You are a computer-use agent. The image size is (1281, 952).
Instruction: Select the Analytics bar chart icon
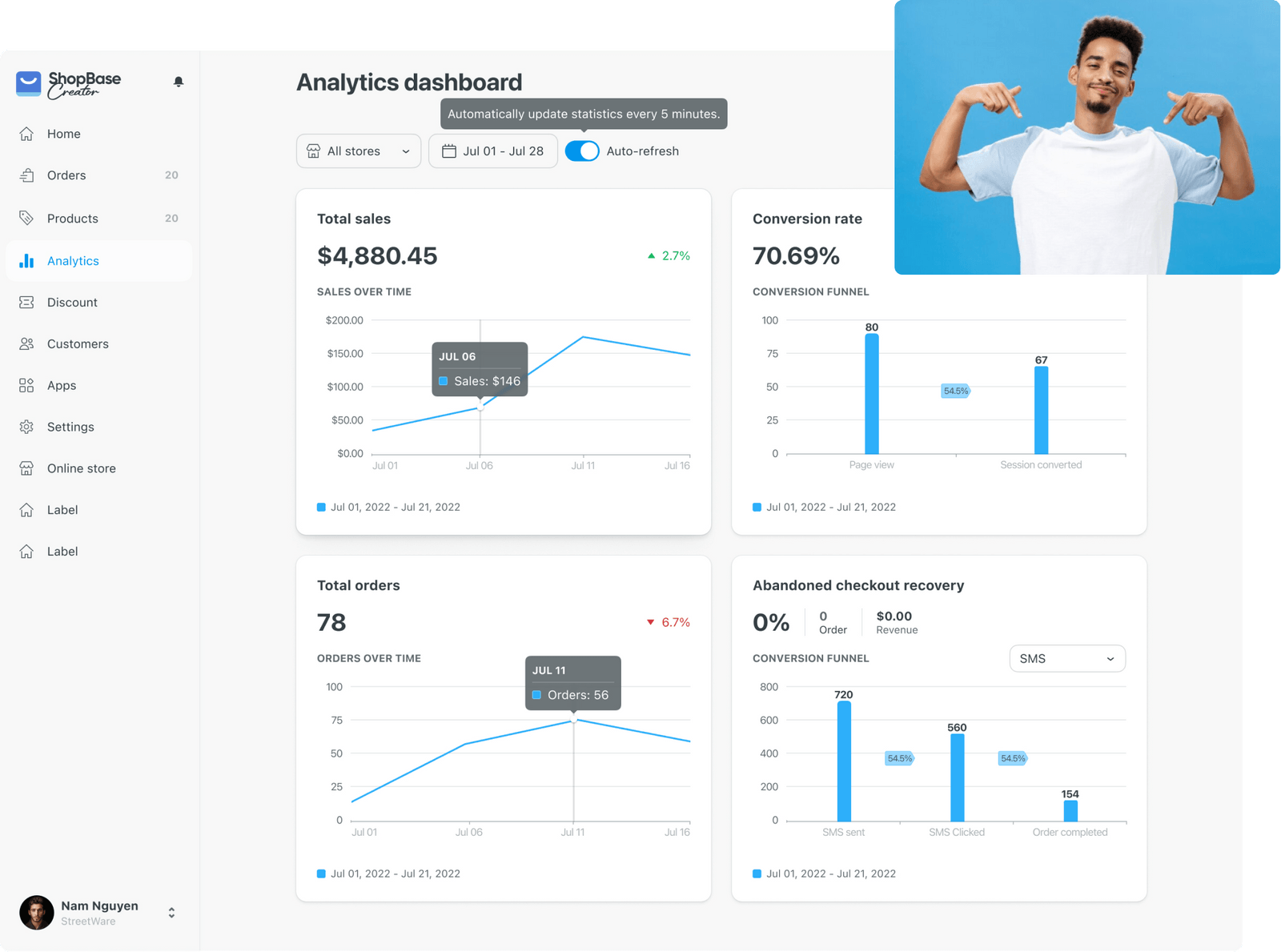26,260
